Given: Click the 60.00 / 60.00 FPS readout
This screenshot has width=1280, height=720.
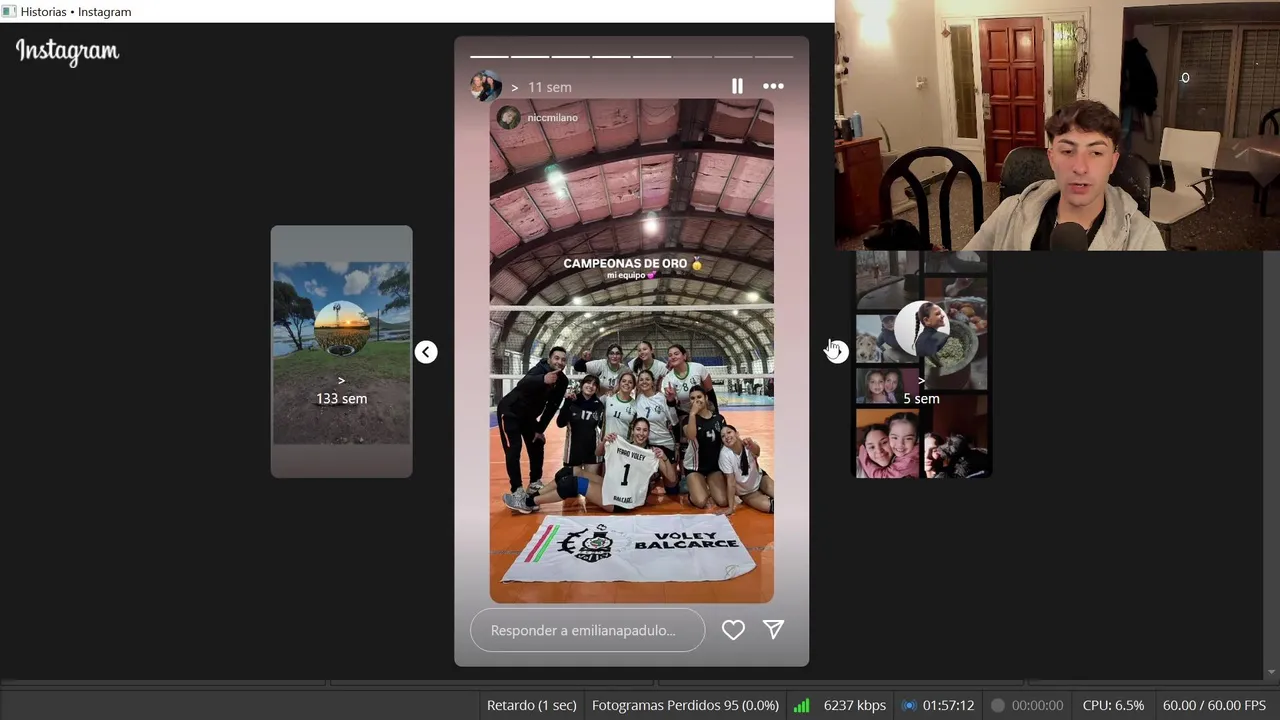Looking at the screenshot, I should click(x=1214, y=705).
